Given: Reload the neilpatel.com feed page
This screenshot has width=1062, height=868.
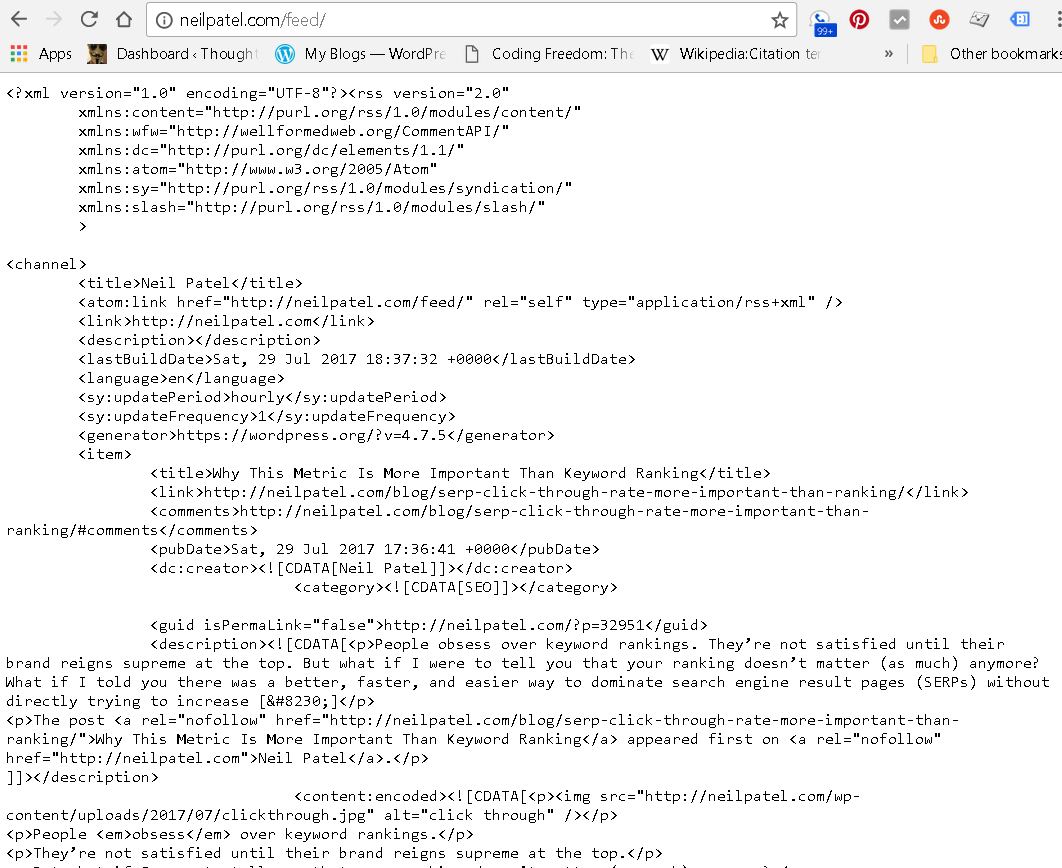Looking at the screenshot, I should (89, 20).
